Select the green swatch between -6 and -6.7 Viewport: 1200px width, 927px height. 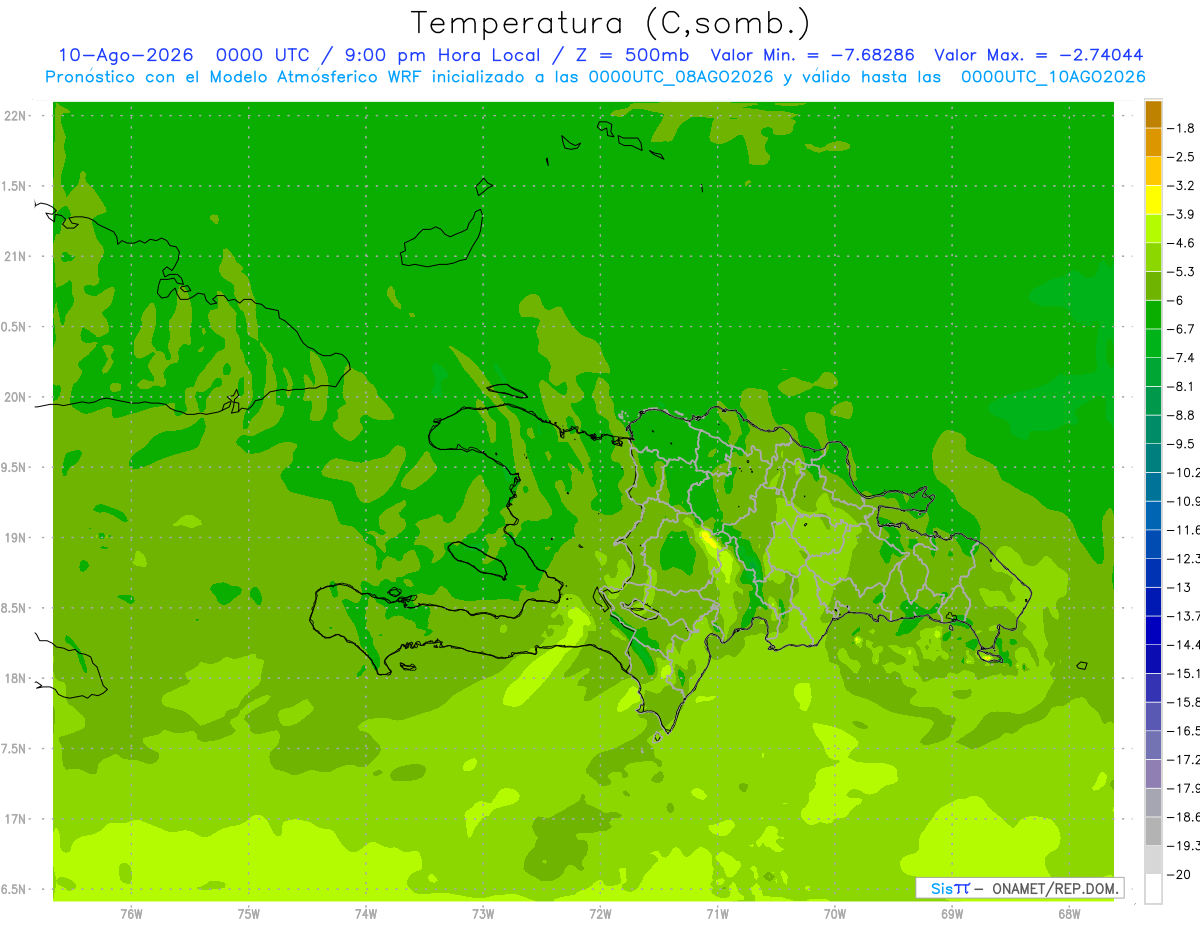pyautogui.click(x=1153, y=314)
